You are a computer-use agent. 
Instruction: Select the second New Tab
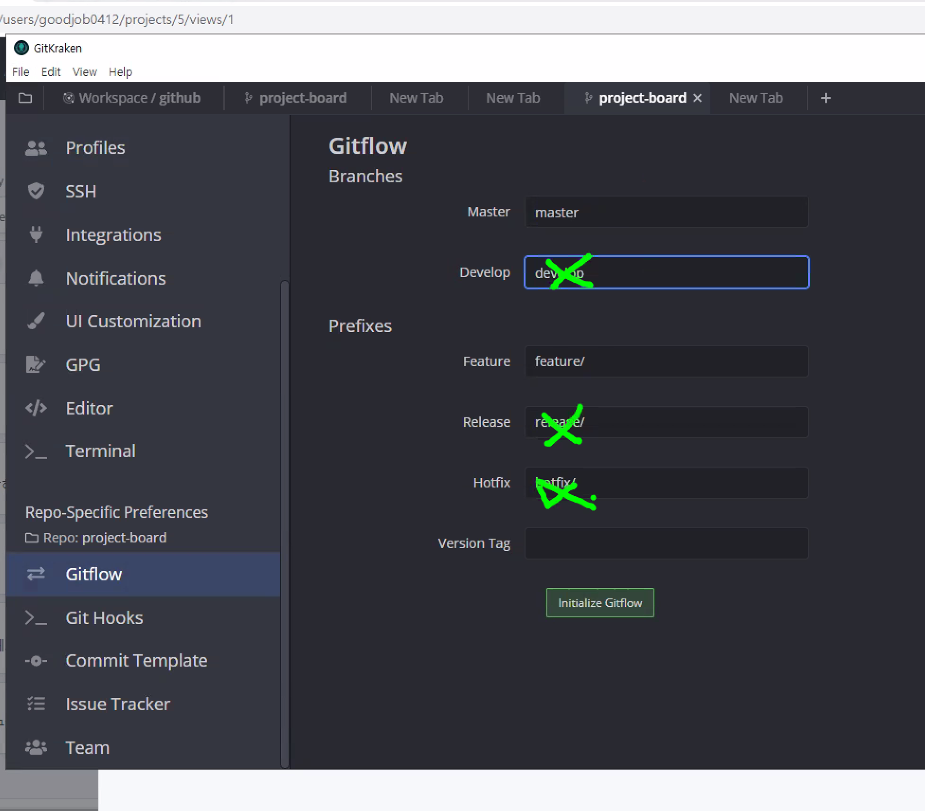pos(513,98)
